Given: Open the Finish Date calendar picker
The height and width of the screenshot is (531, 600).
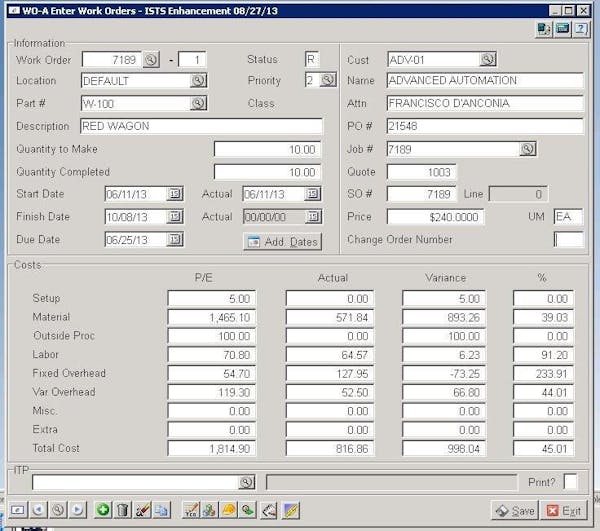Looking at the screenshot, I should (x=175, y=217).
